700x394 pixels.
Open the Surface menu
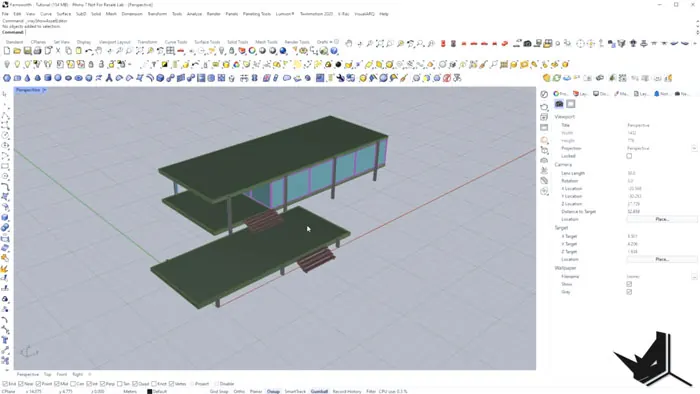[63, 14]
